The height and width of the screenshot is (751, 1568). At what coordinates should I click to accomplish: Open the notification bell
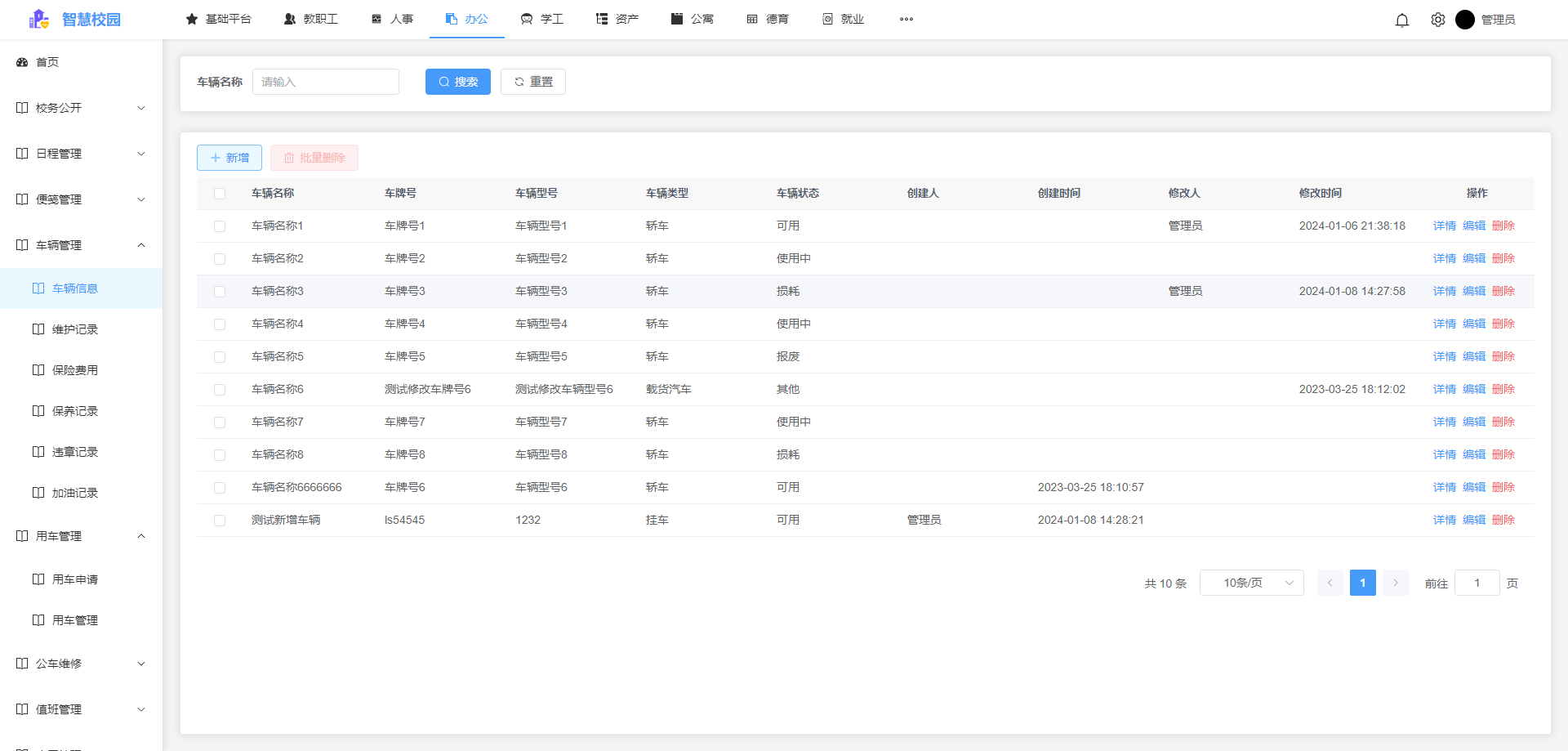tap(1402, 20)
